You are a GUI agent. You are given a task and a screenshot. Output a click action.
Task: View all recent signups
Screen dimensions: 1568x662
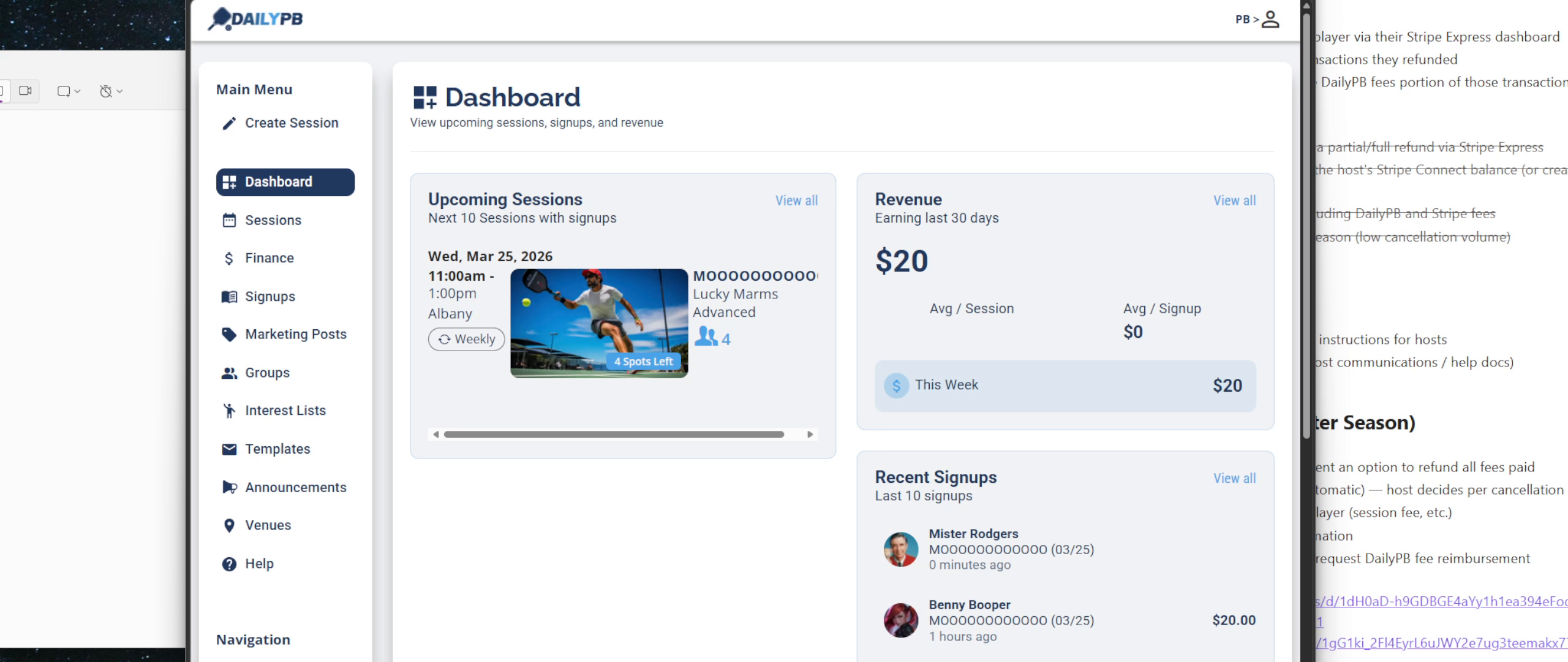1235,478
